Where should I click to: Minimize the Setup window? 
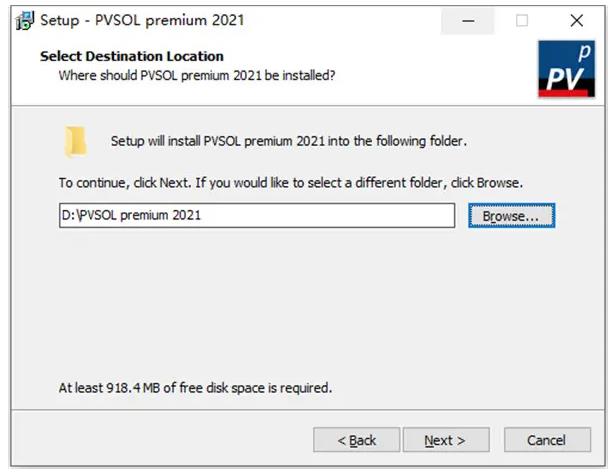(468, 21)
